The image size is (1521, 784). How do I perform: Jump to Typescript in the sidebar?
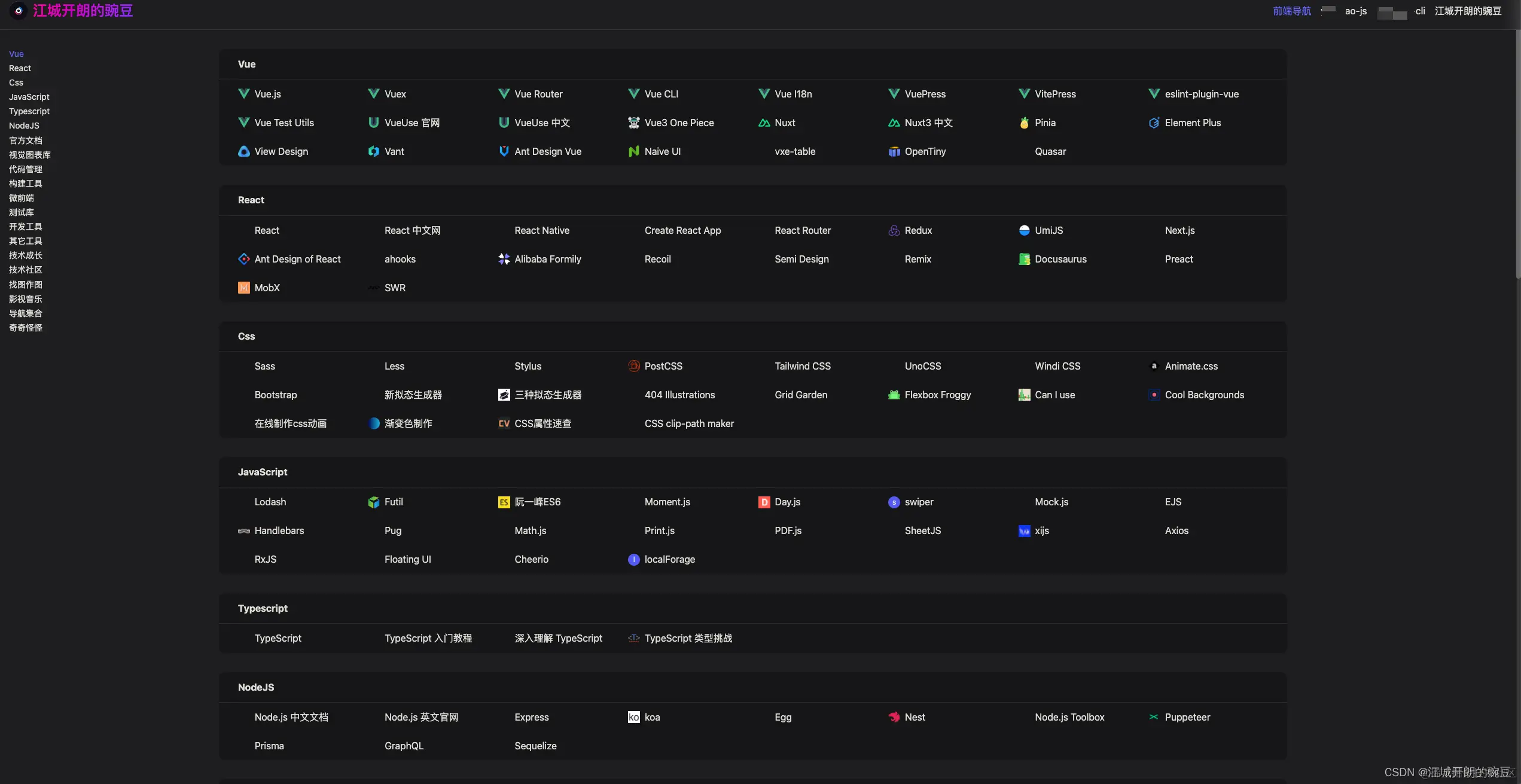click(x=29, y=111)
